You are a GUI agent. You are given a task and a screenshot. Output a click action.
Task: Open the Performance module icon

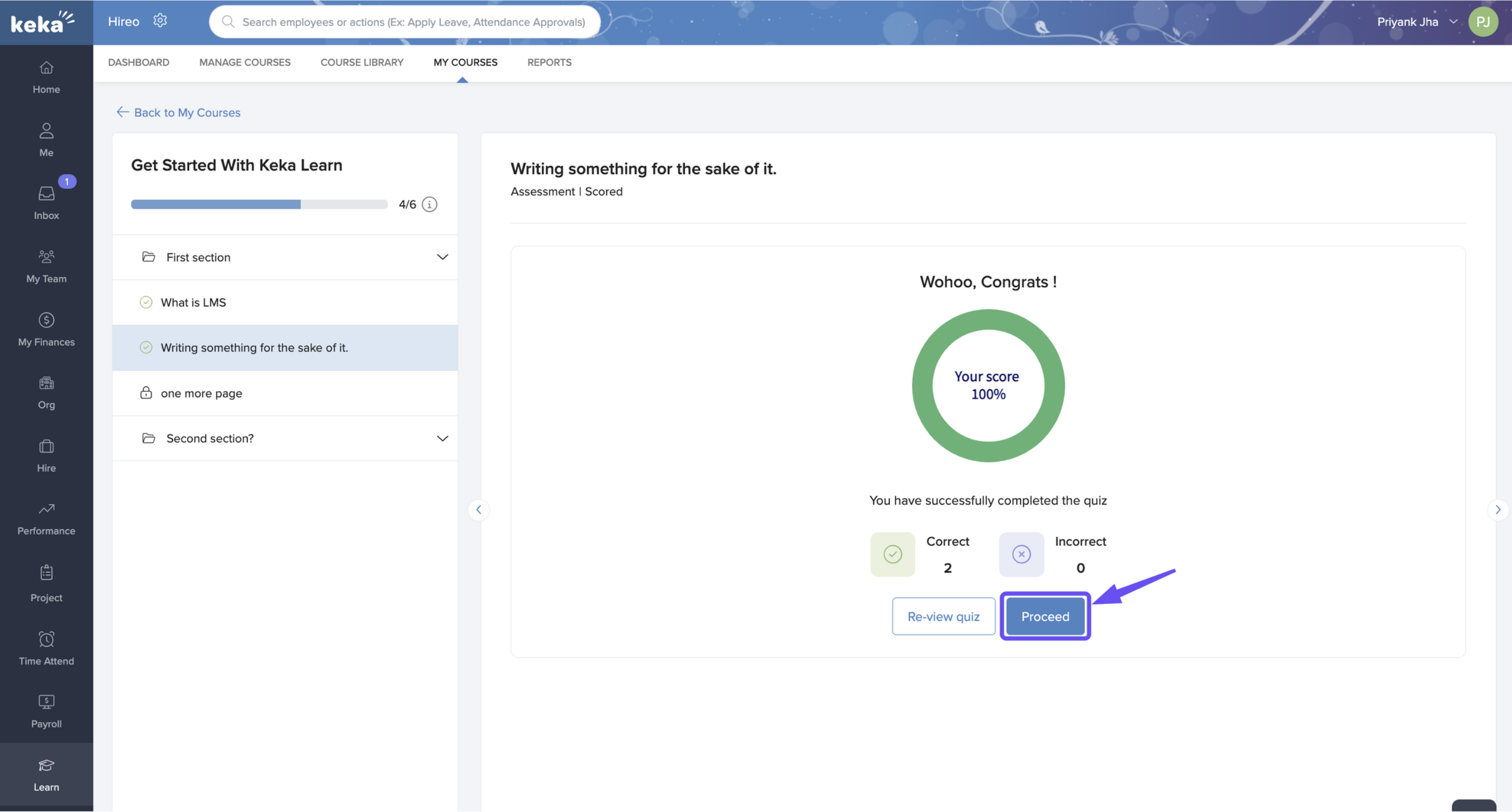coord(47,509)
